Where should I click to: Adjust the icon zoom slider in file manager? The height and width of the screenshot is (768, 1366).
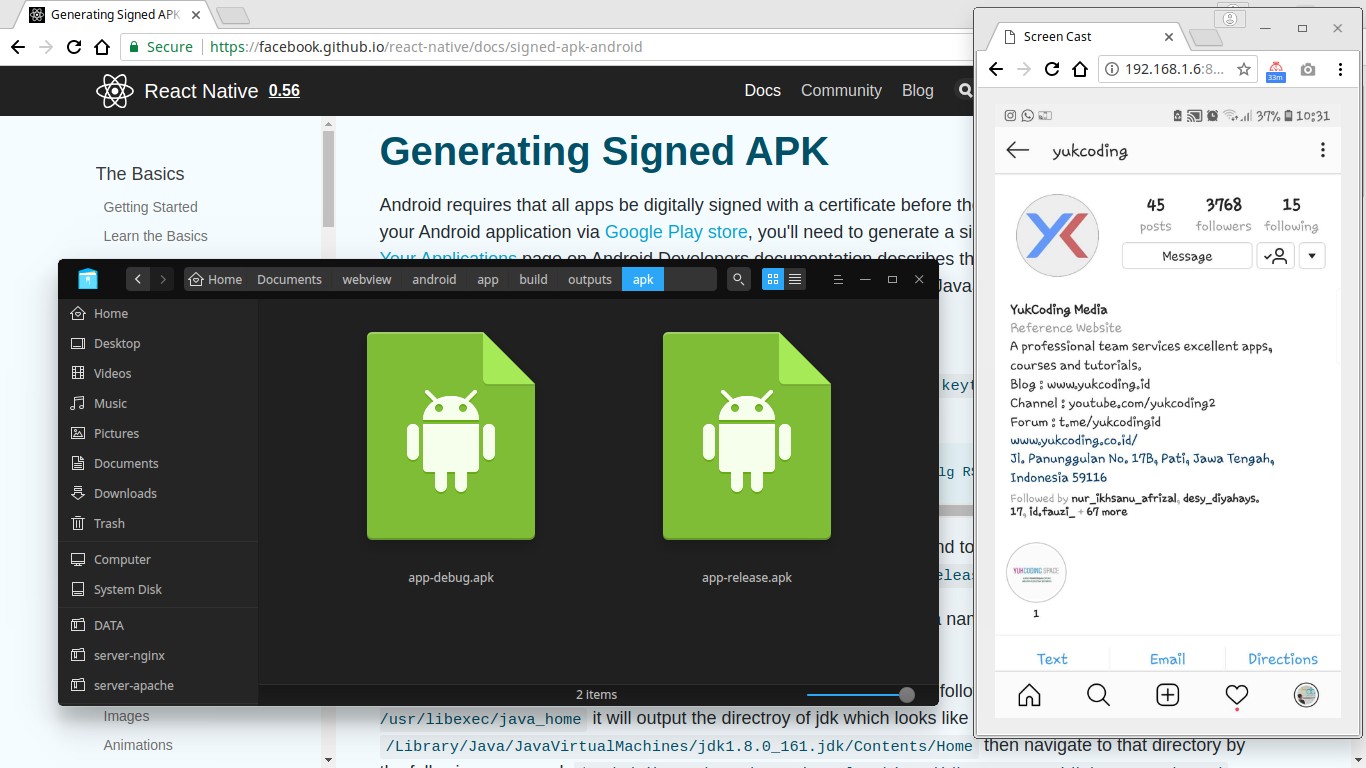[906, 694]
